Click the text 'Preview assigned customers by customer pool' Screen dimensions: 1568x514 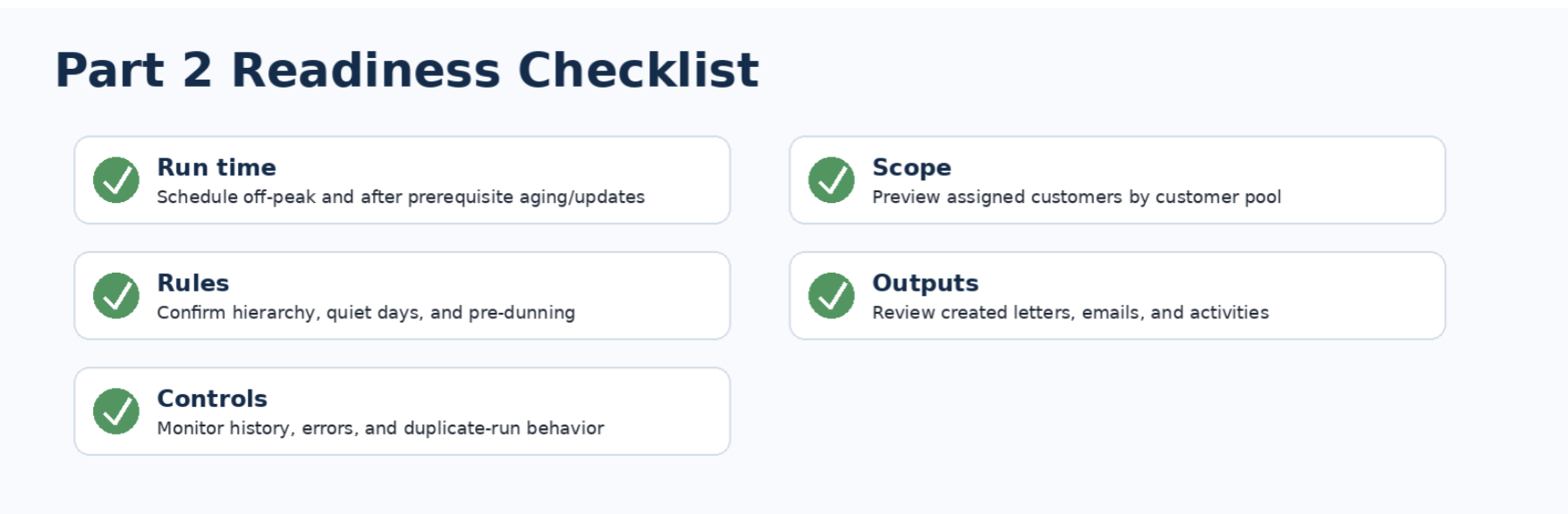coord(1077,197)
